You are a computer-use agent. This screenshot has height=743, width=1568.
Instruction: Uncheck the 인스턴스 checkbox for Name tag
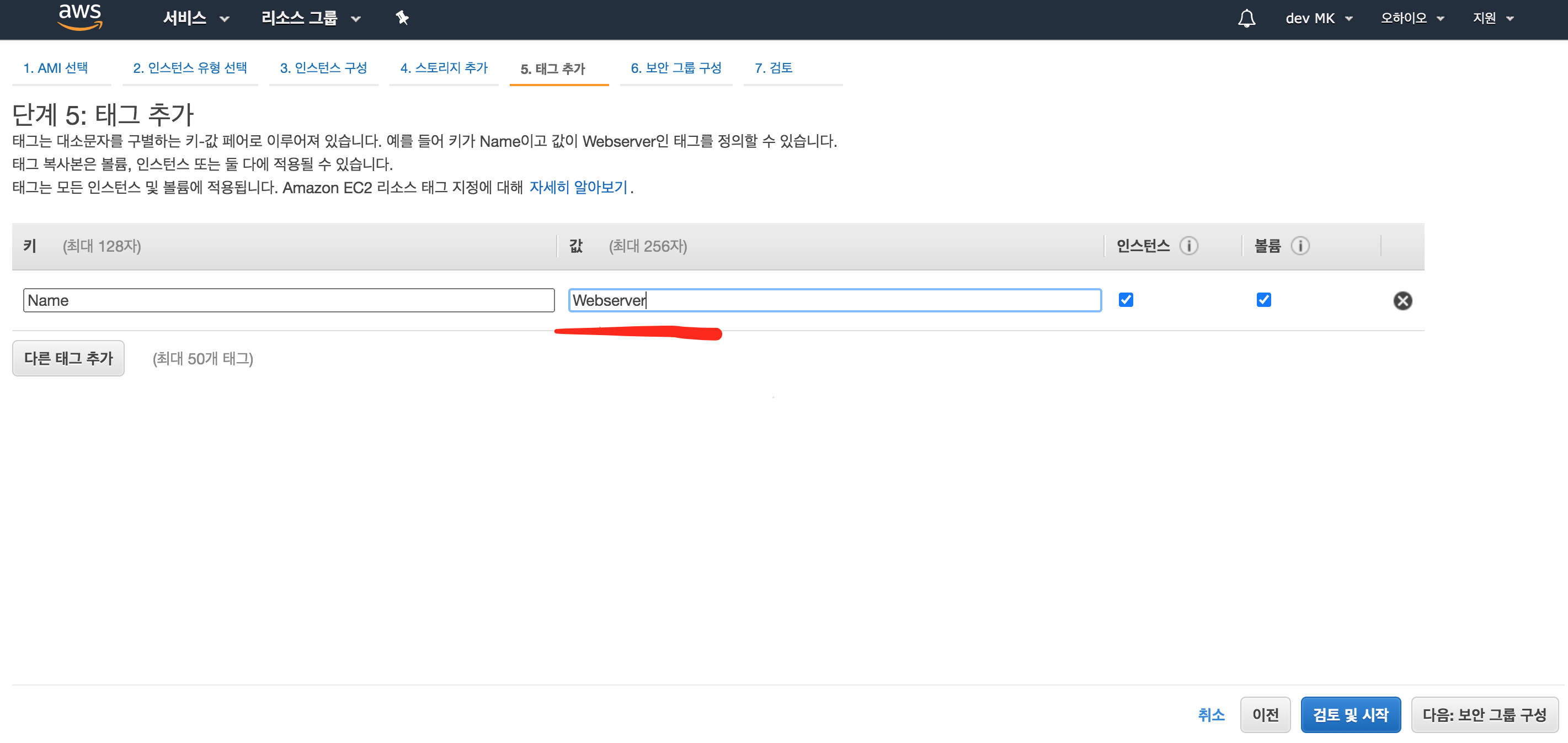(1126, 300)
